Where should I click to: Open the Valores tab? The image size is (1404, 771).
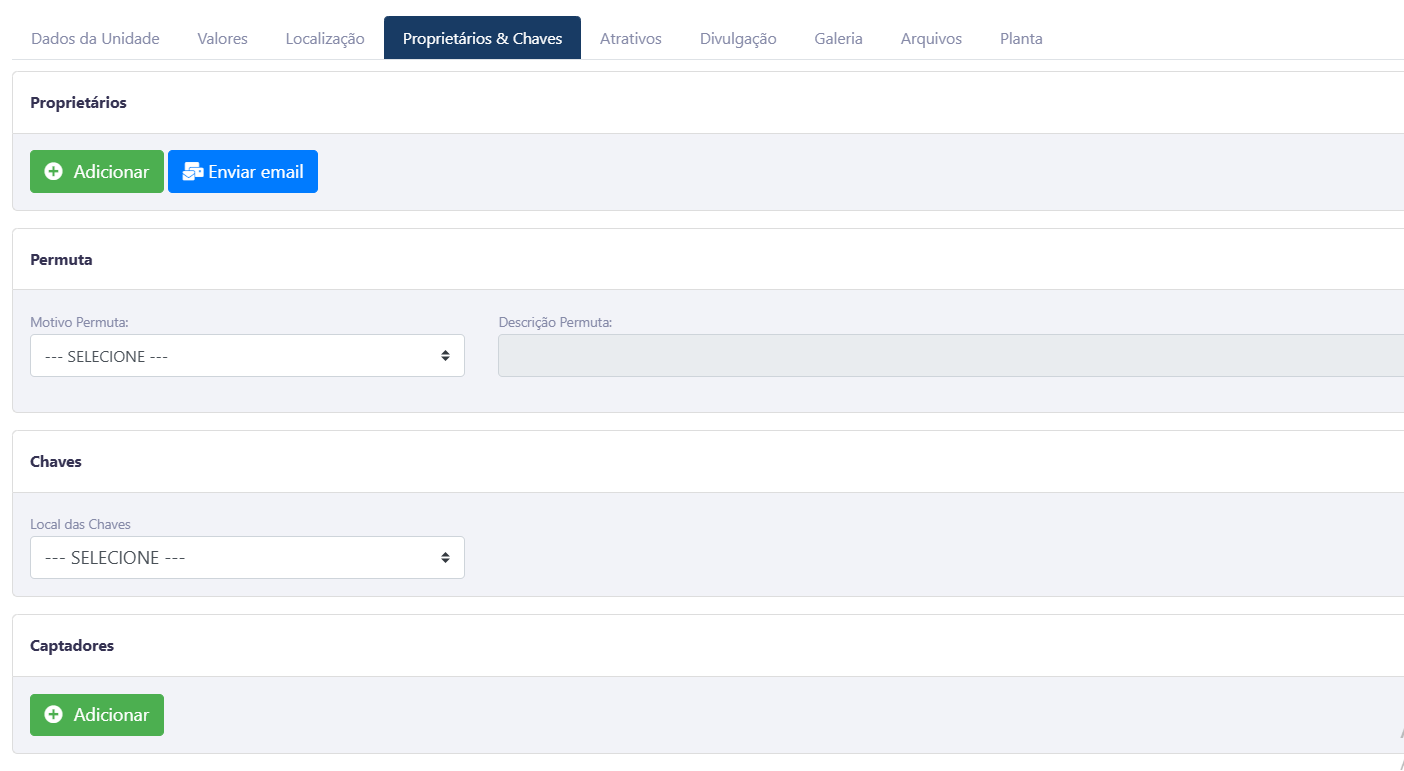222,39
